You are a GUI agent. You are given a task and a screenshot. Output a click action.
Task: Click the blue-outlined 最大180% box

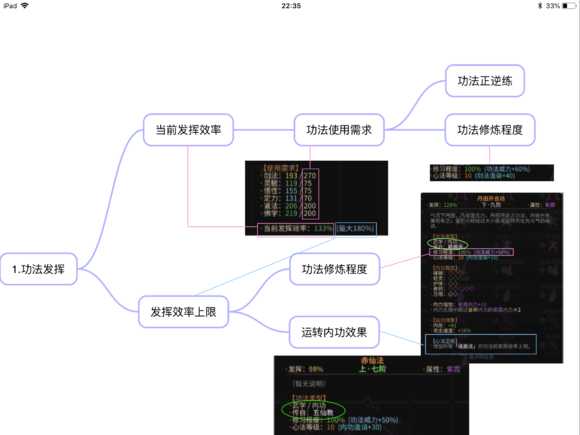(x=355, y=228)
